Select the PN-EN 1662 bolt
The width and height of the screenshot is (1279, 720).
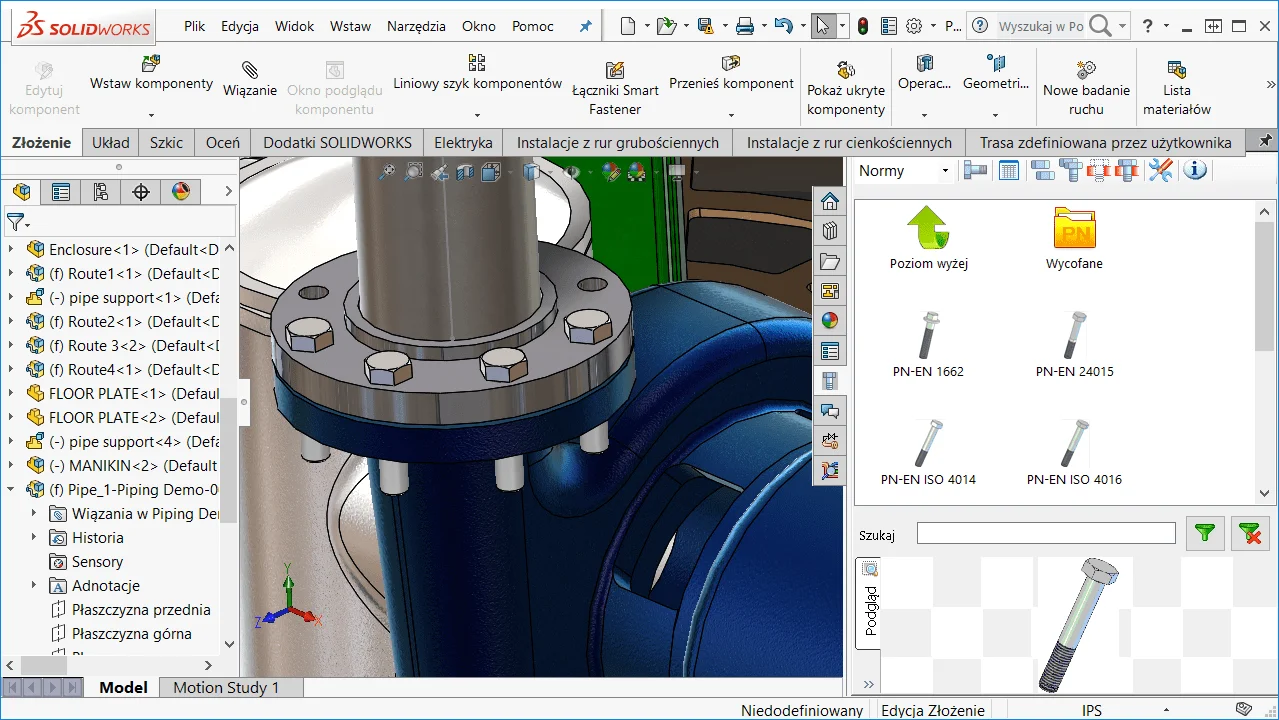(928, 345)
